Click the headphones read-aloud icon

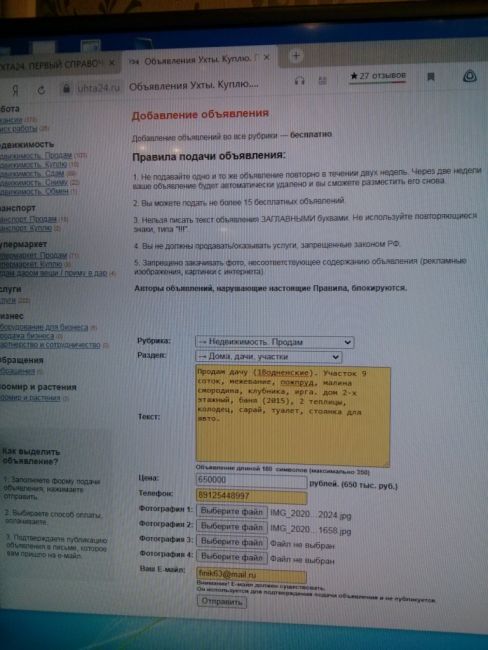[299, 81]
